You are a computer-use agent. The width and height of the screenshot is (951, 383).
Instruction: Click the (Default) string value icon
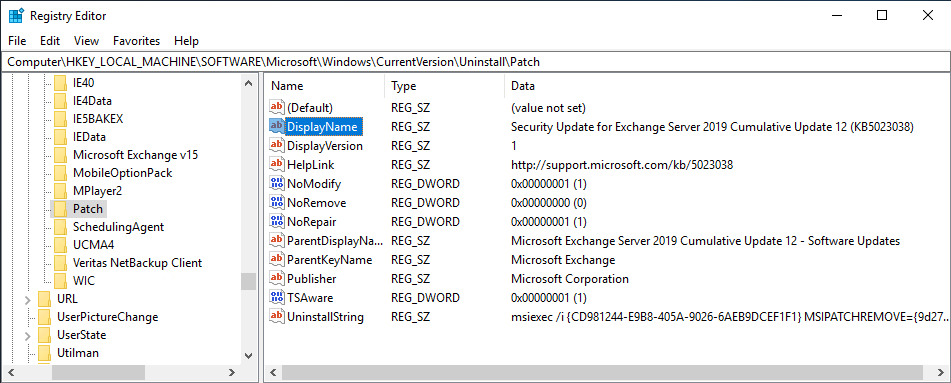point(277,107)
